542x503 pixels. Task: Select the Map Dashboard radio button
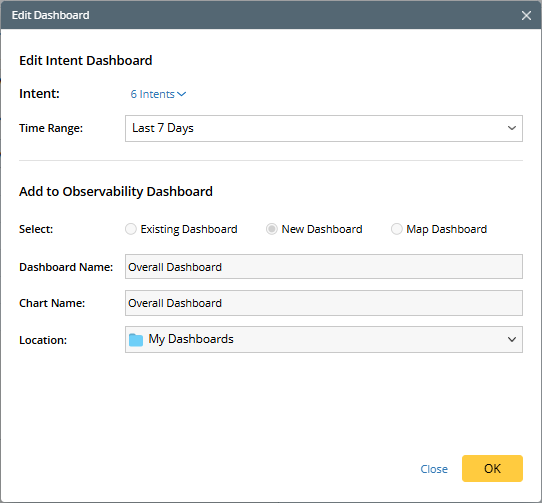click(396, 229)
